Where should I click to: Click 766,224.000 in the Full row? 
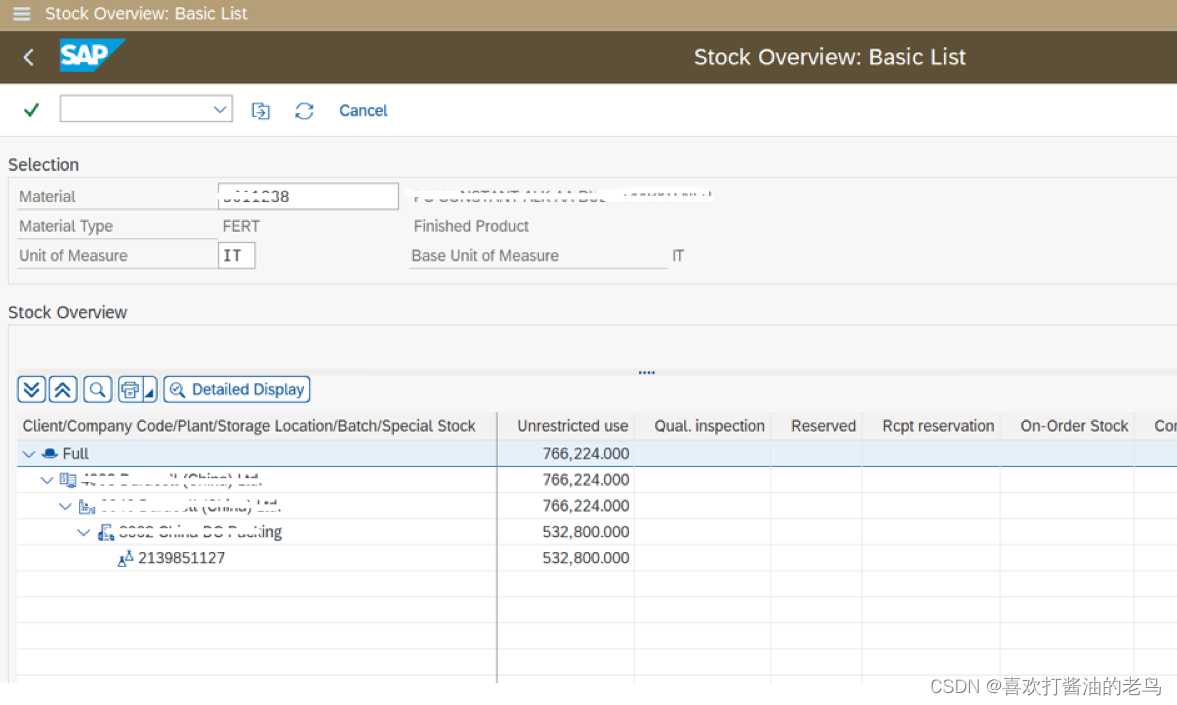pos(585,453)
